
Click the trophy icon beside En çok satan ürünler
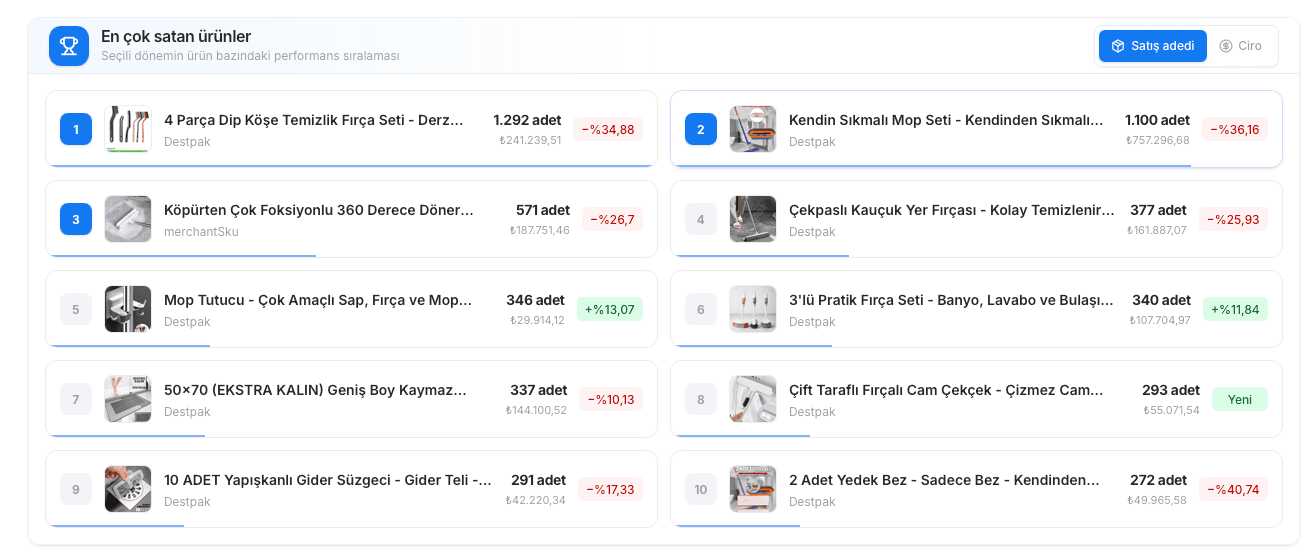pos(69,46)
